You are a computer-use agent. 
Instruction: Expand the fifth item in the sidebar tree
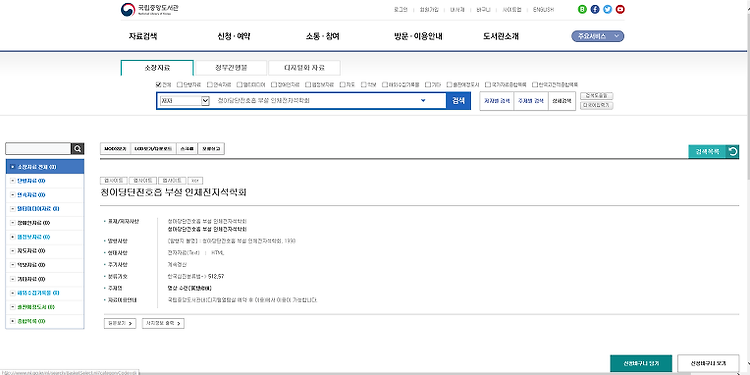(x=12, y=223)
